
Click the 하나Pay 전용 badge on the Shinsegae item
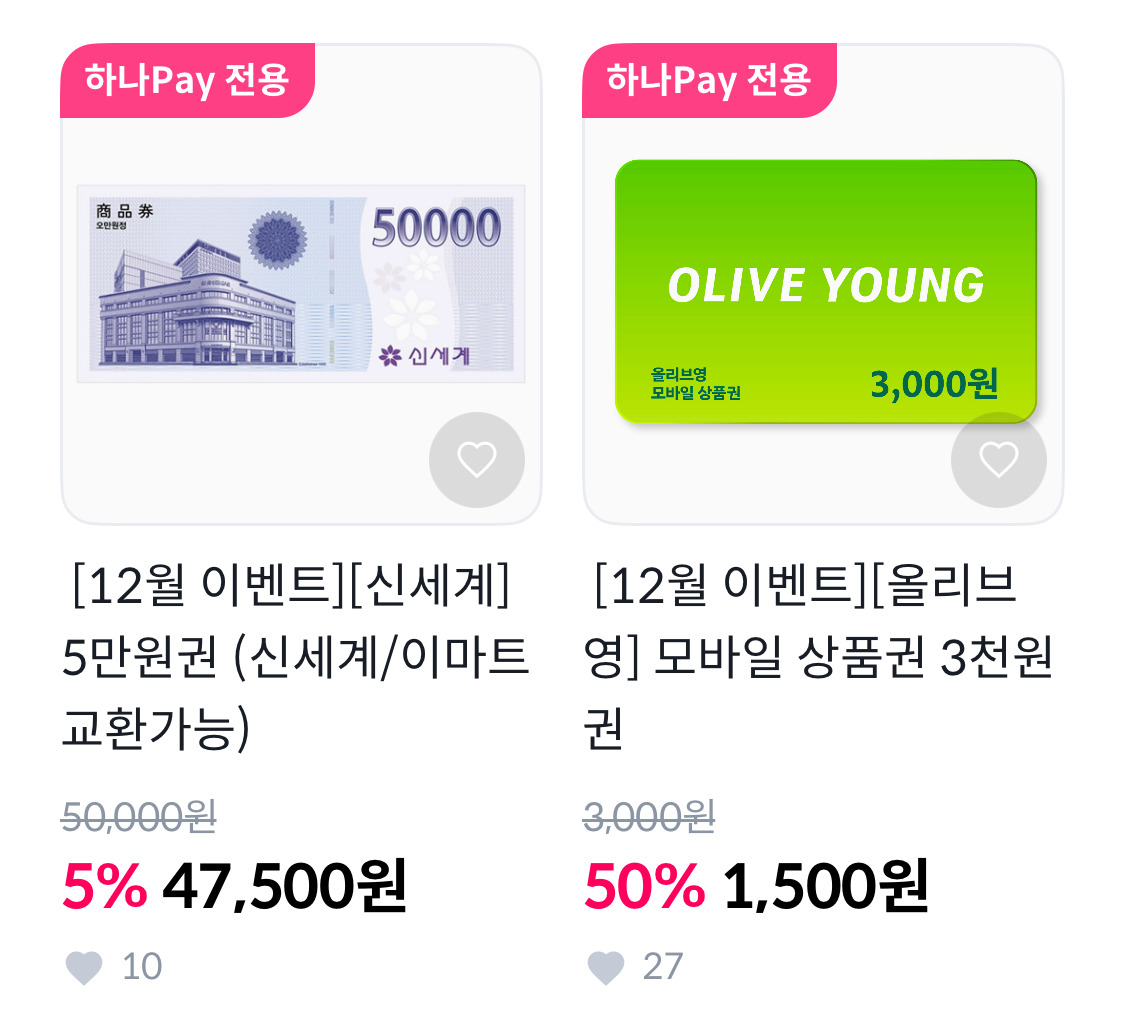[187, 80]
